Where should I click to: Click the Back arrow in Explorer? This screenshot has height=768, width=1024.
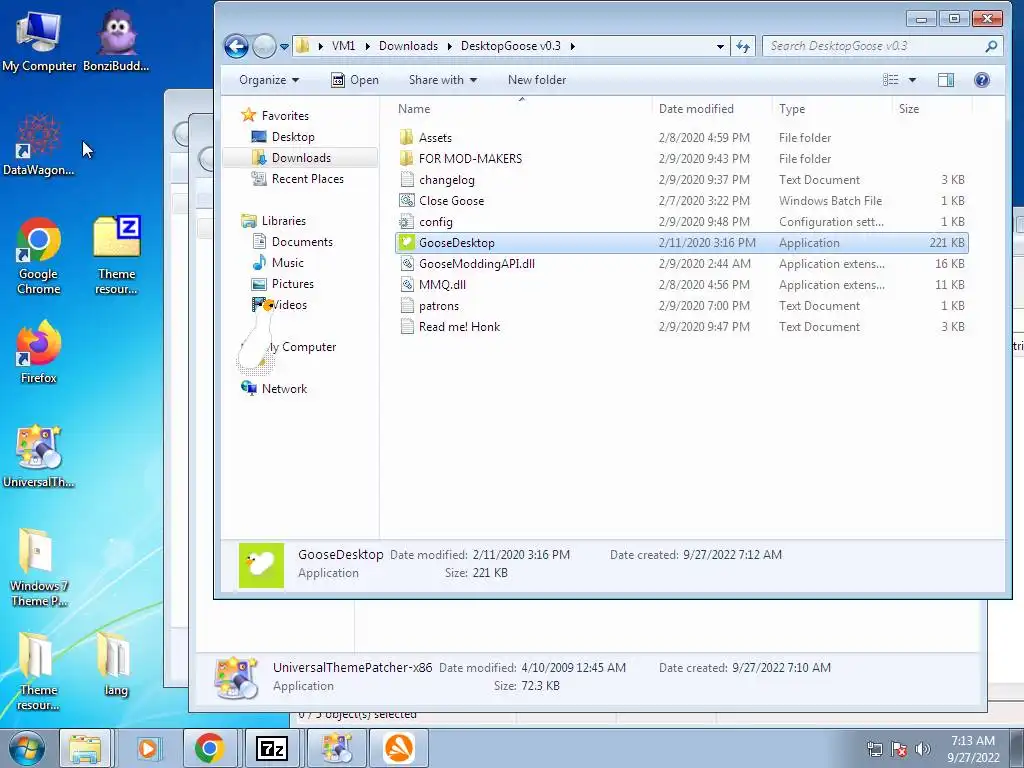click(x=236, y=46)
